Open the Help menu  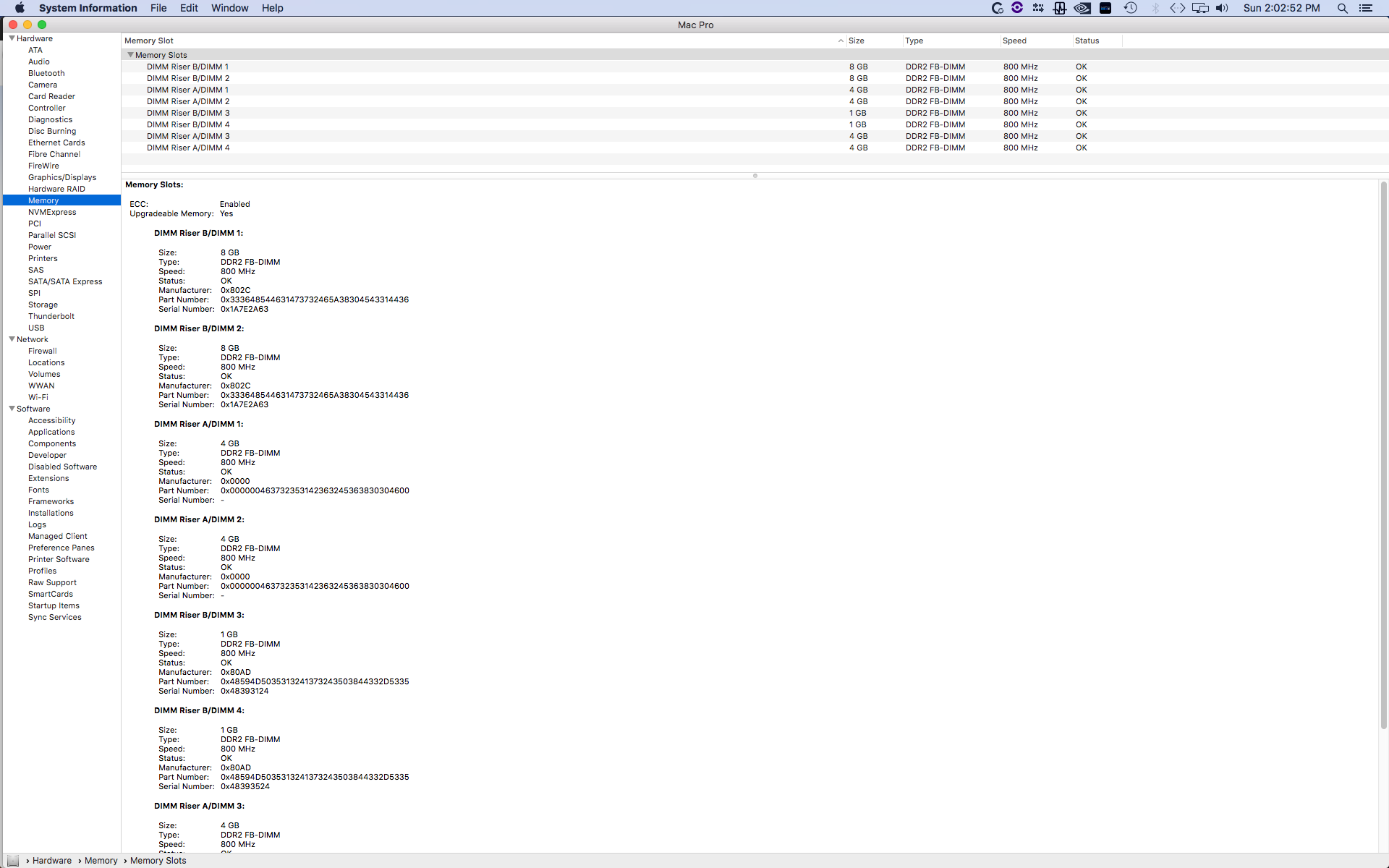point(273,8)
